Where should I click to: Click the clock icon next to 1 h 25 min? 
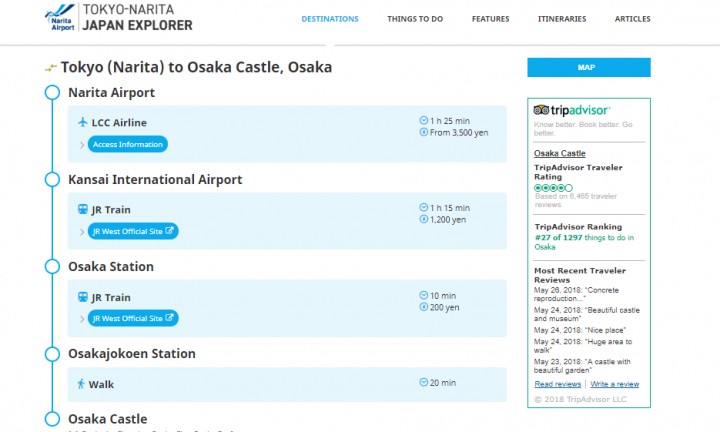coord(423,120)
